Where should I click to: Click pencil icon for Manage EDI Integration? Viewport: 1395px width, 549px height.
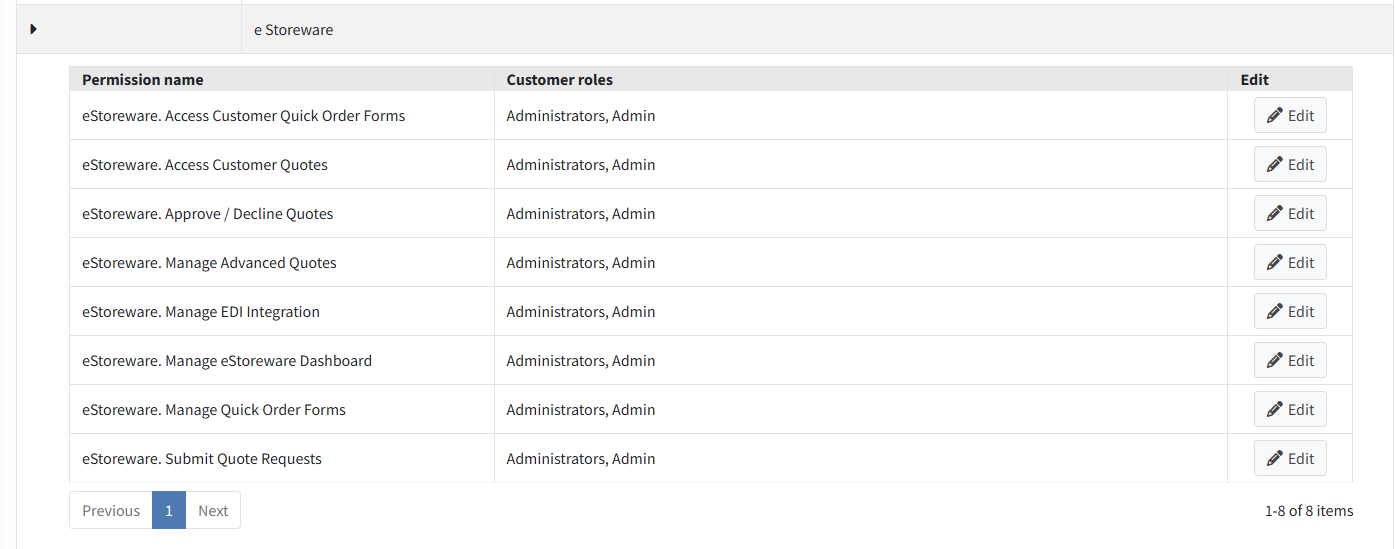pos(1274,311)
